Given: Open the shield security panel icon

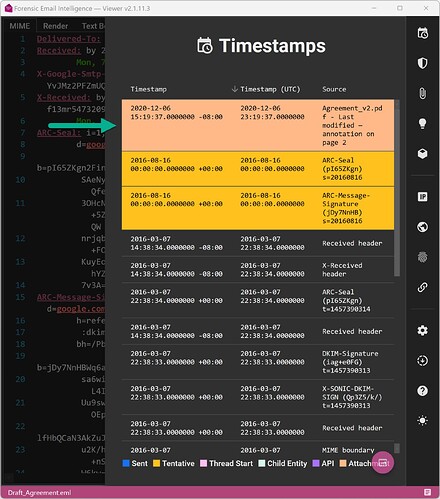Looking at the screenshot, I should (422, 63).
